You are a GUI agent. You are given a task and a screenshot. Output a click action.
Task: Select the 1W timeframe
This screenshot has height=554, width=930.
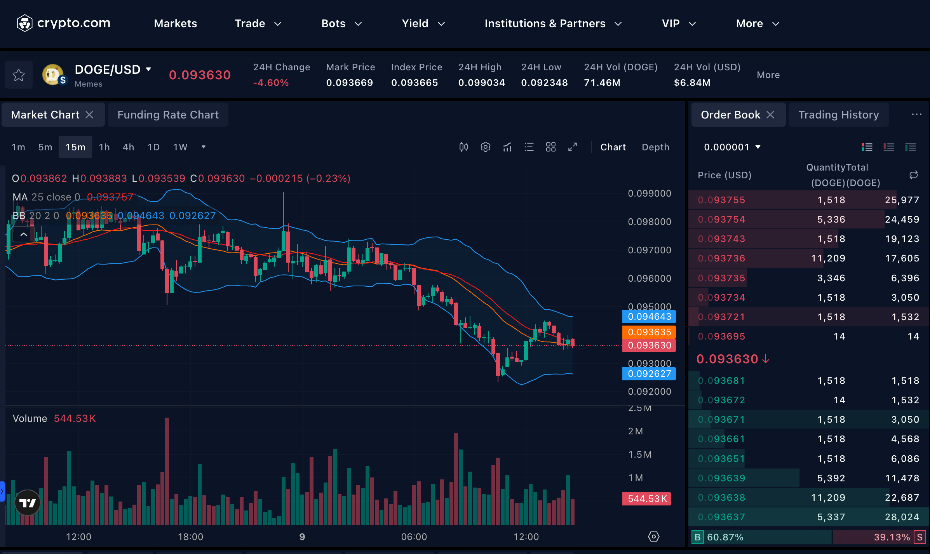pos(180,147)
